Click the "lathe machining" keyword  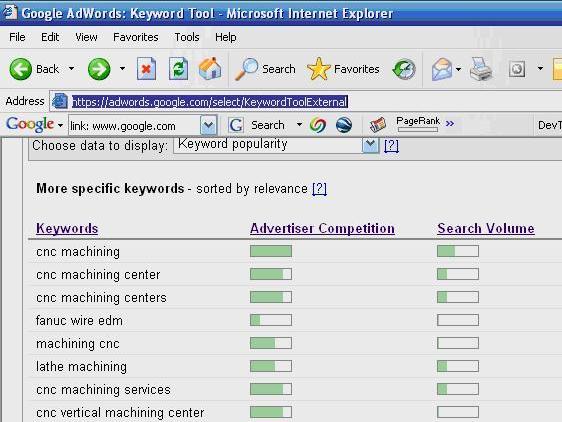tap(81, 366)
